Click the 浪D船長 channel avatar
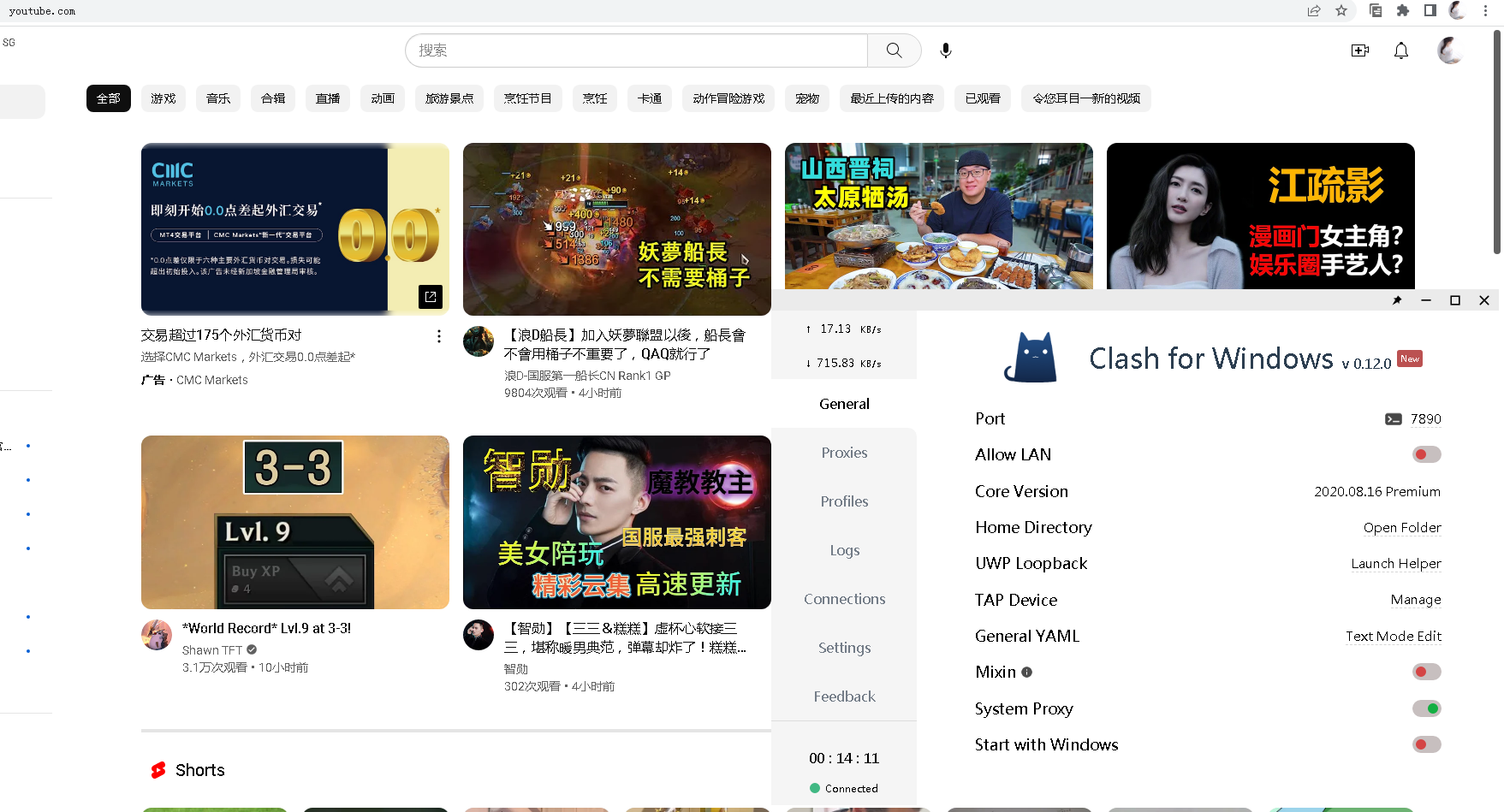Screen dimensions: 1504x812 (479, 341)
